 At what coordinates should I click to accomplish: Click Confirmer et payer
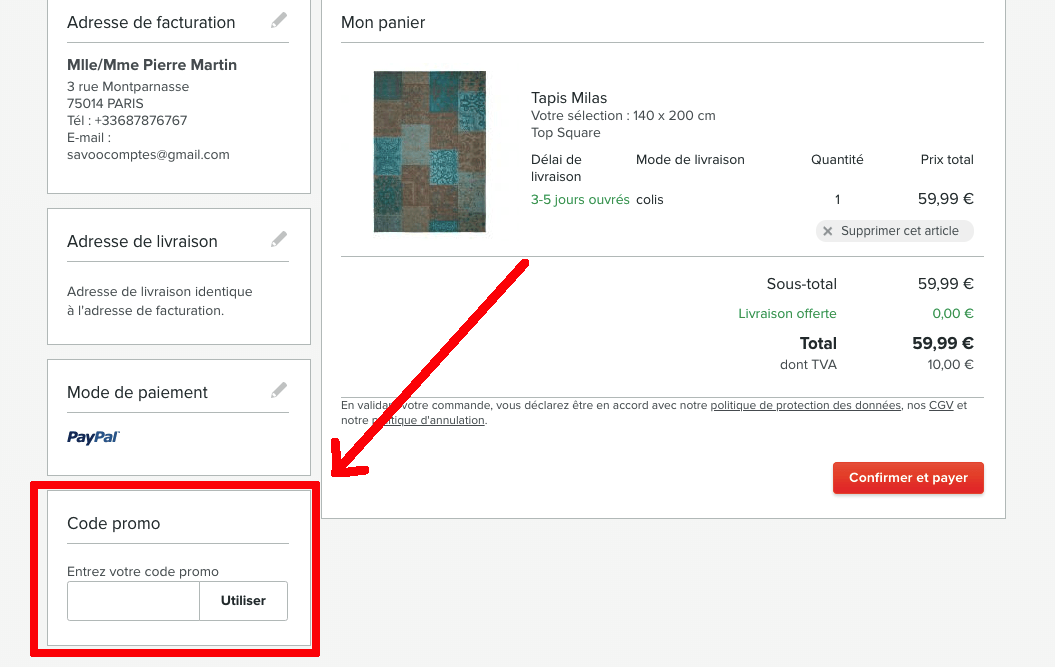click(908, 478)
